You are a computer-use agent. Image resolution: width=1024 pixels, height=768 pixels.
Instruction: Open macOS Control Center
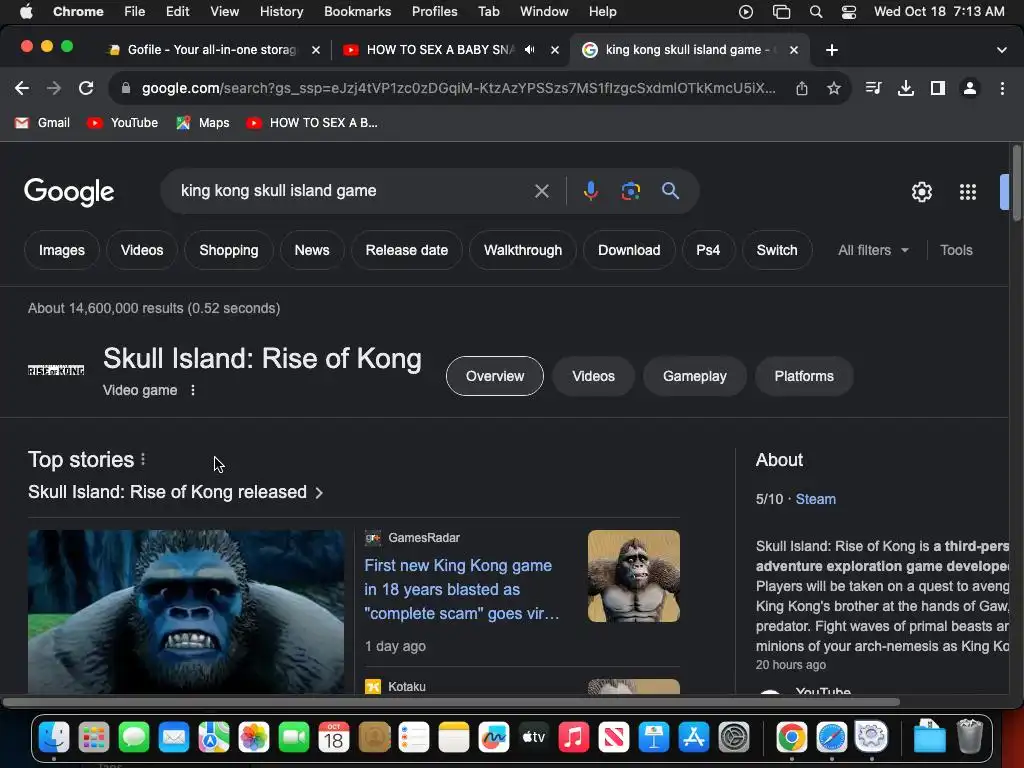[x=848, y=12]
